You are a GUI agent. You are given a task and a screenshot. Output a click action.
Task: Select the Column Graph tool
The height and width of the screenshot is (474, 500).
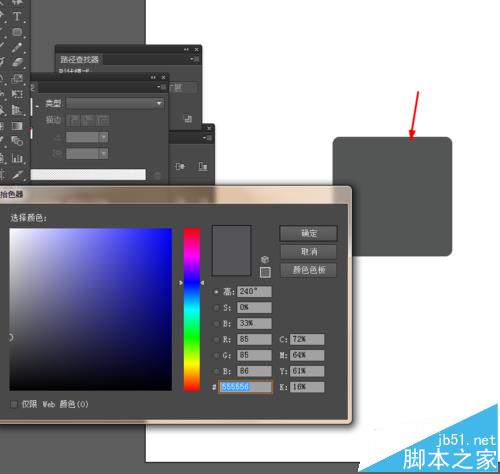tap(17, 158)
